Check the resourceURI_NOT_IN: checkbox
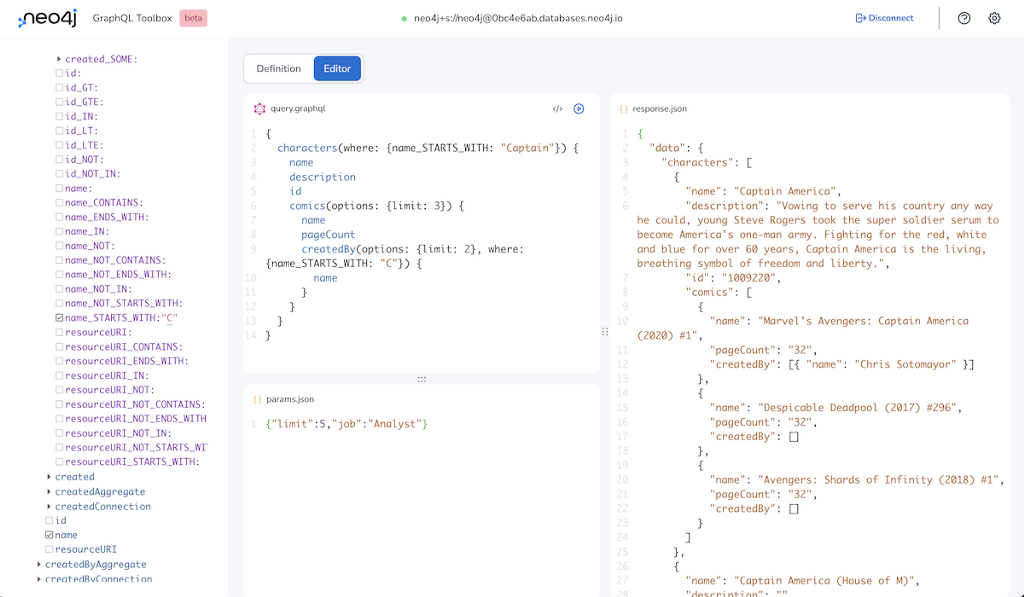The image size is (1024, 597). click(x=59, y=433)
